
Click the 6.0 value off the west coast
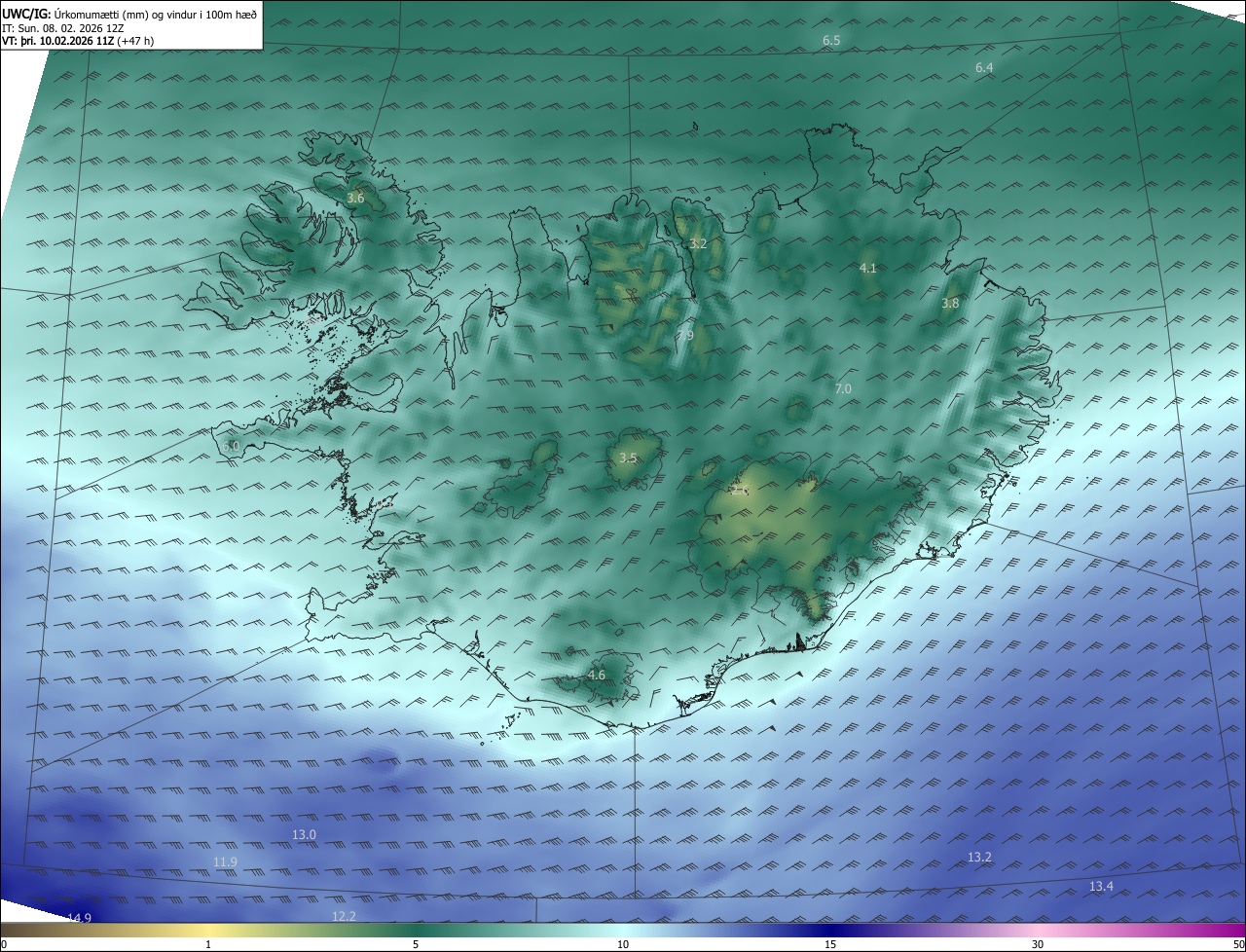pos(231,446)
